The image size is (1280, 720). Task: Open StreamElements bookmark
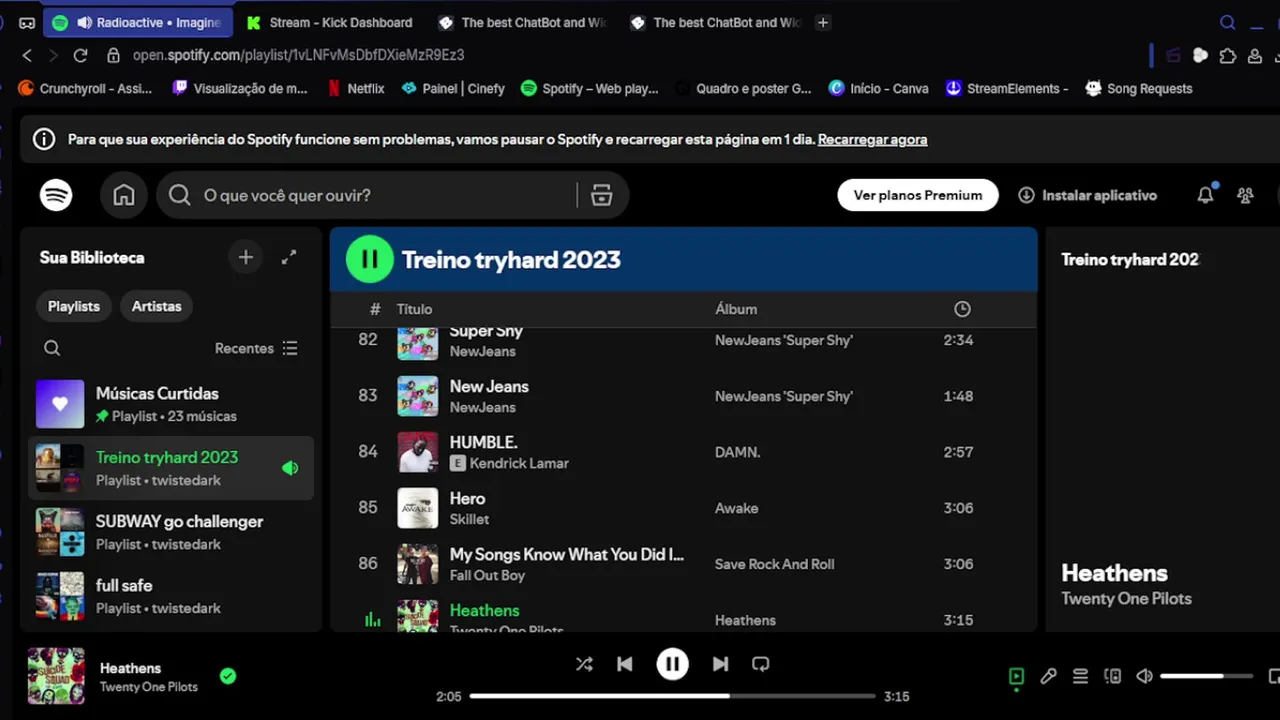[1007, 88]
